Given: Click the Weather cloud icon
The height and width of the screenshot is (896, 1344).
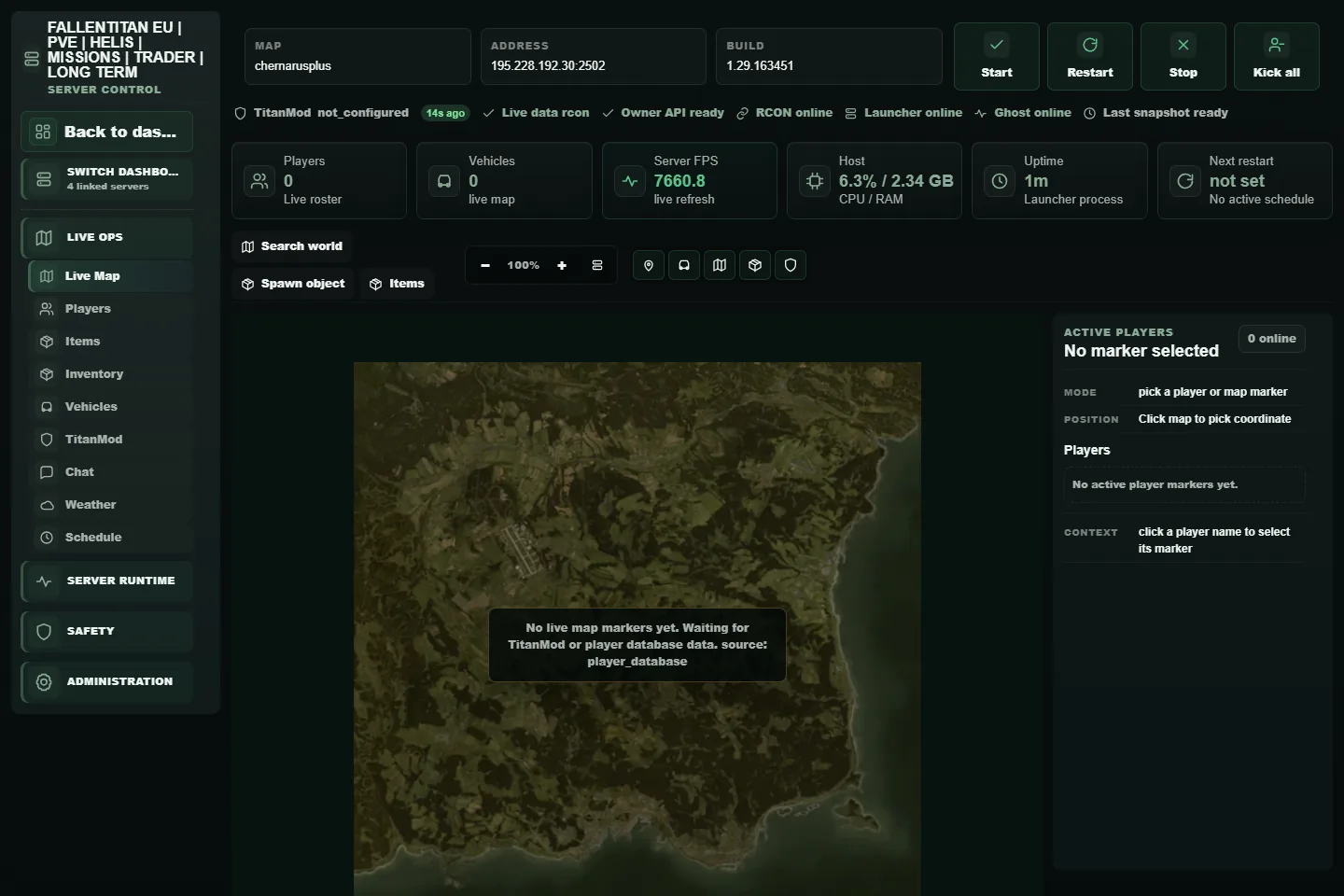Looking at the screenshot, I should pyautogui.click(x=47, y=505).
